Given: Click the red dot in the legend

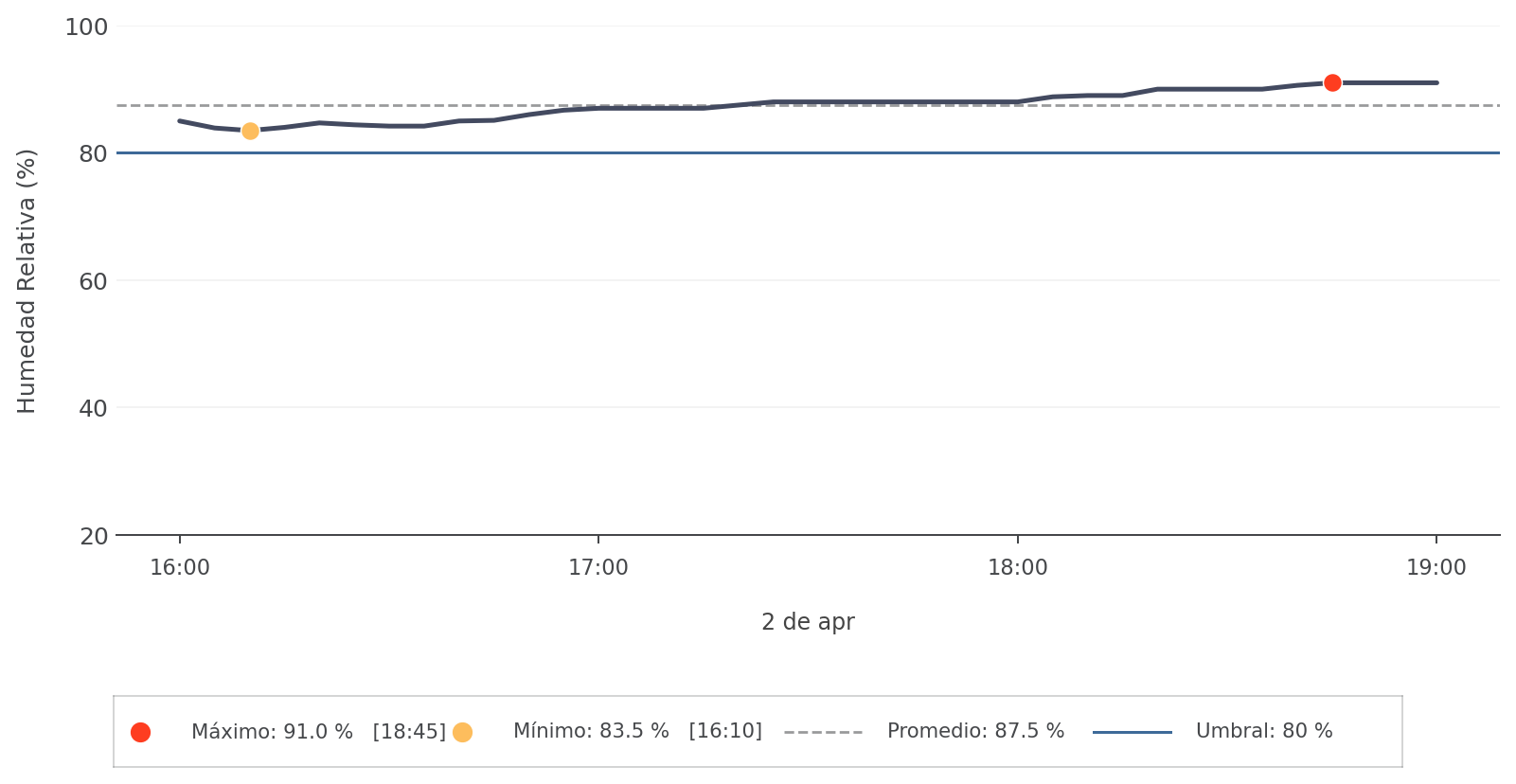Looking at the screenshot, I should click(140, 732).
